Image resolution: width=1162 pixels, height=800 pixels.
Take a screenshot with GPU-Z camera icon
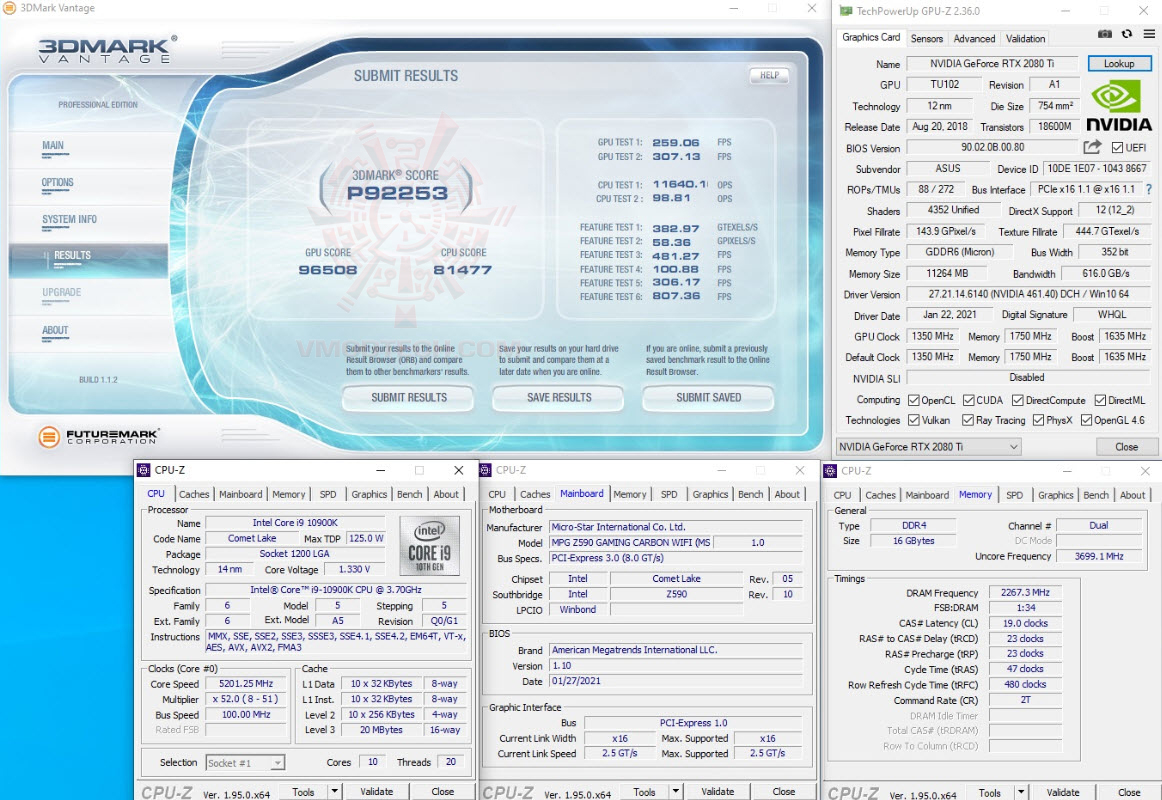coord(1104,33)
